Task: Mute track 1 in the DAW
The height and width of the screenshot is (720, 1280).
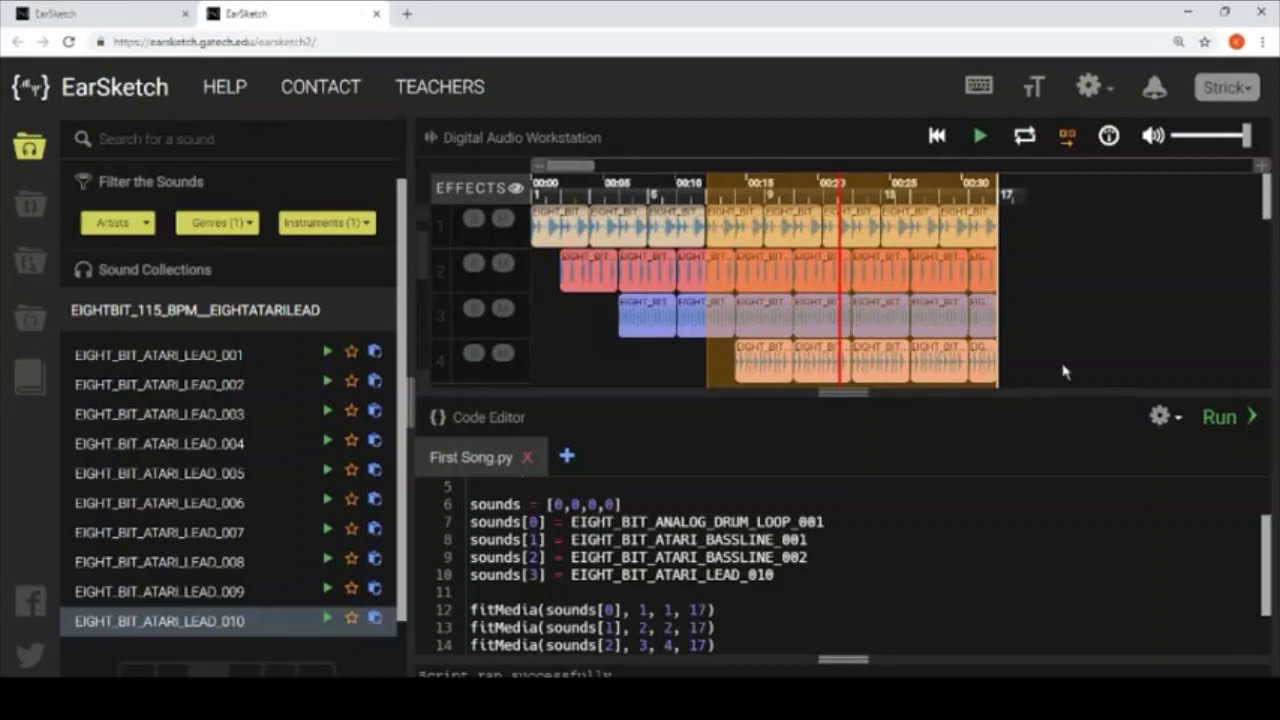Action: pos(503,218)
